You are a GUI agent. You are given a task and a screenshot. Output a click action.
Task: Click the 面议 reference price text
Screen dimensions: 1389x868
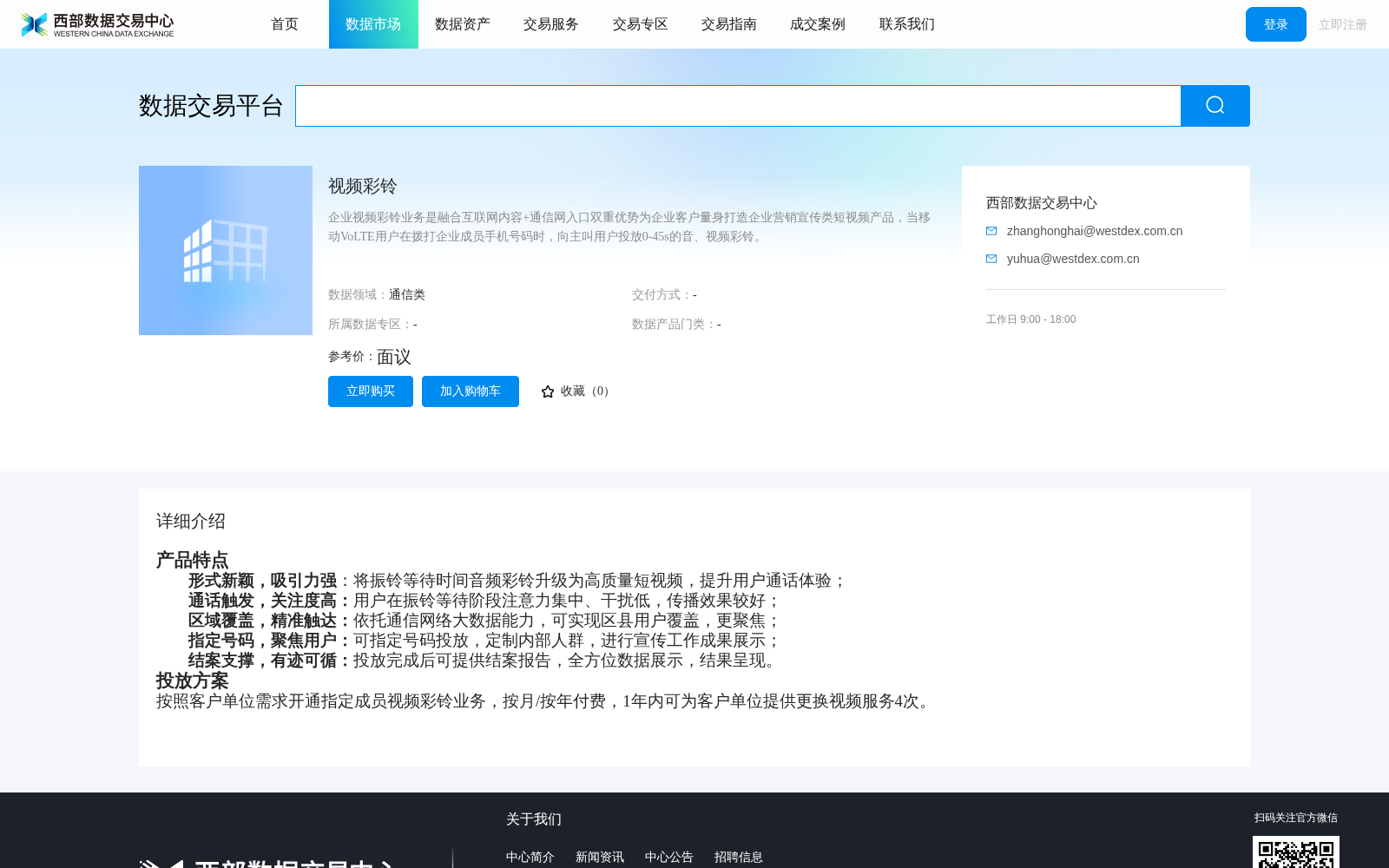tap(394, 357)
